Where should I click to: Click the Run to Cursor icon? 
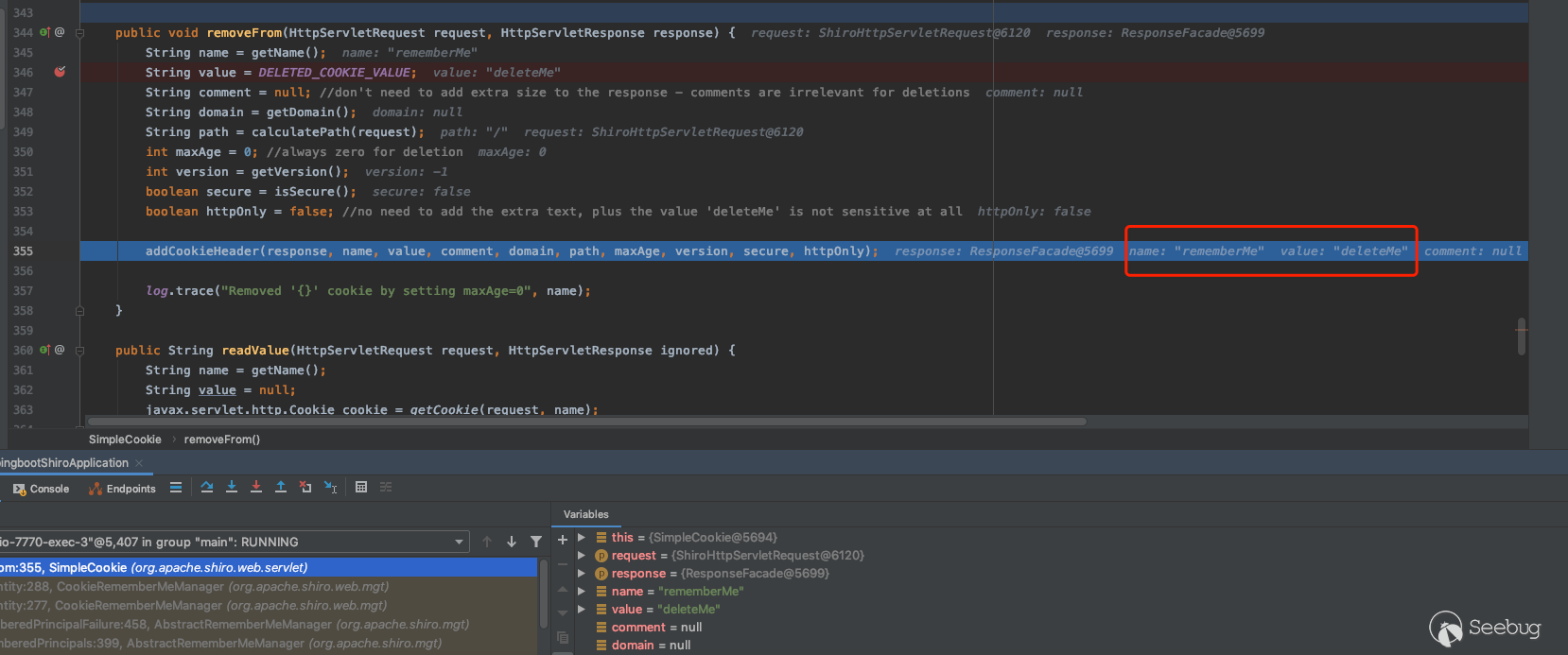point(330,487)
